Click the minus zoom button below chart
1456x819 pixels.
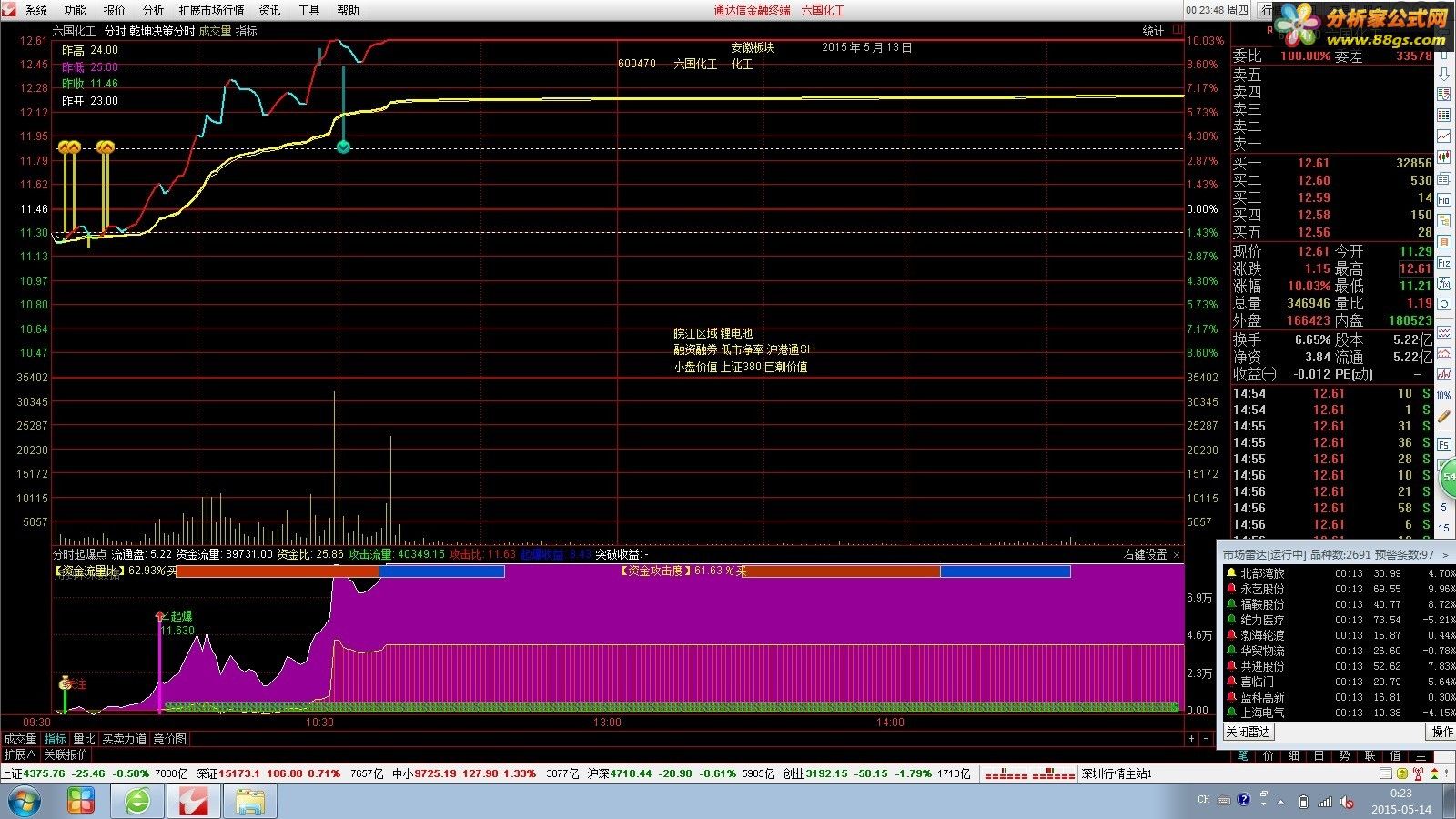click(x=1205, y=738)
